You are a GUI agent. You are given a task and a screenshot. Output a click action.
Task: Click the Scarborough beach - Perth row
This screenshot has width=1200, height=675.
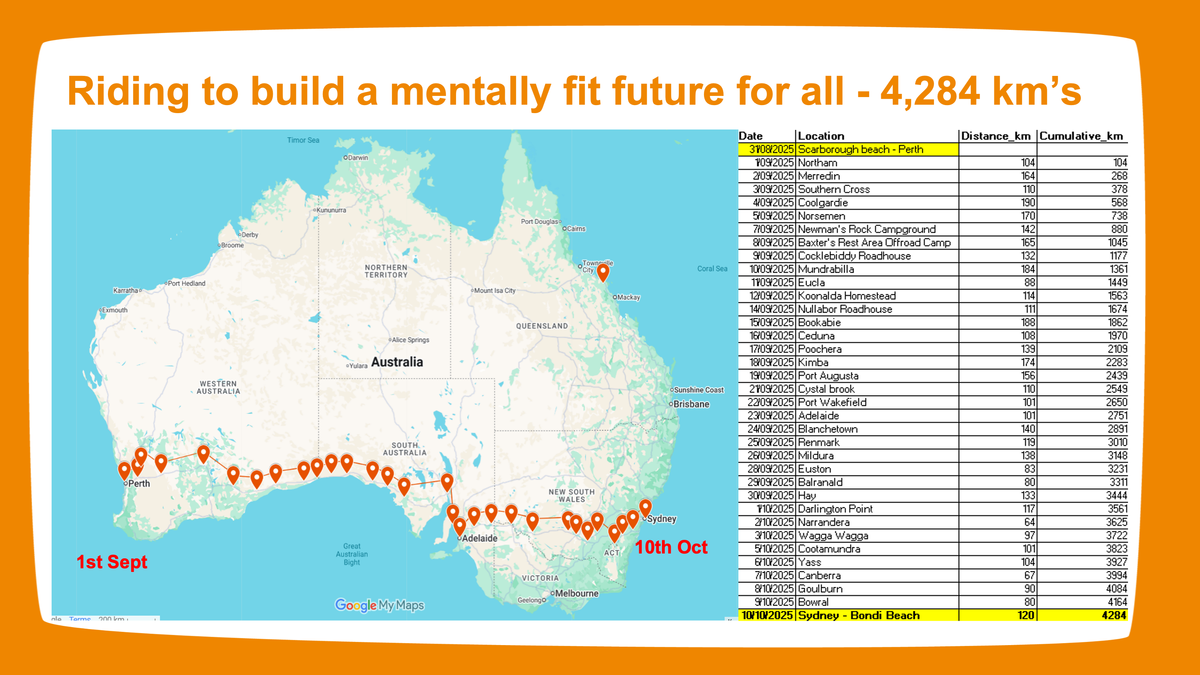click(x=860, y=149)
